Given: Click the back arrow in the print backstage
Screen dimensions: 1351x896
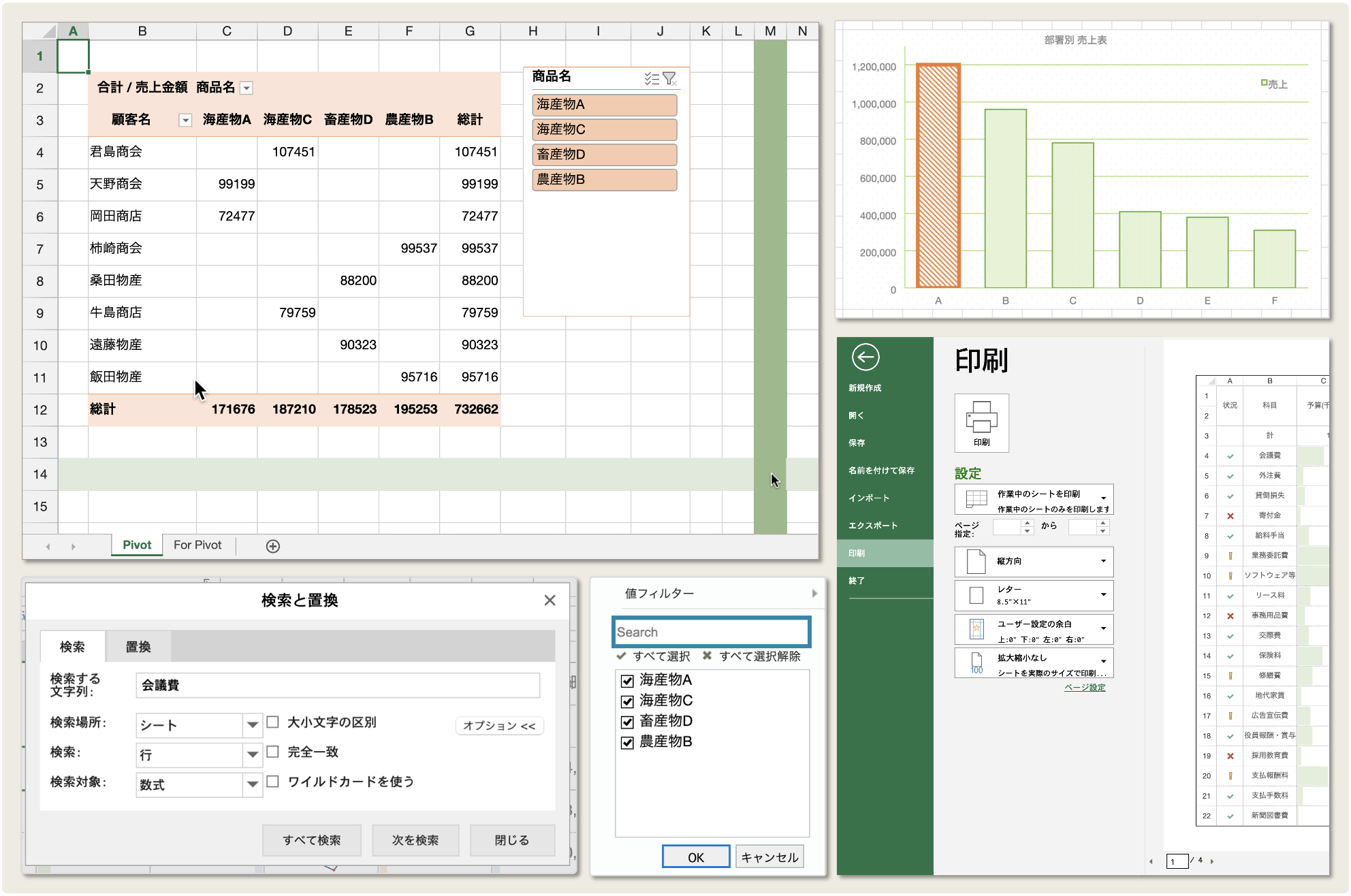Looking at the screenshot, I should (865, 357).
